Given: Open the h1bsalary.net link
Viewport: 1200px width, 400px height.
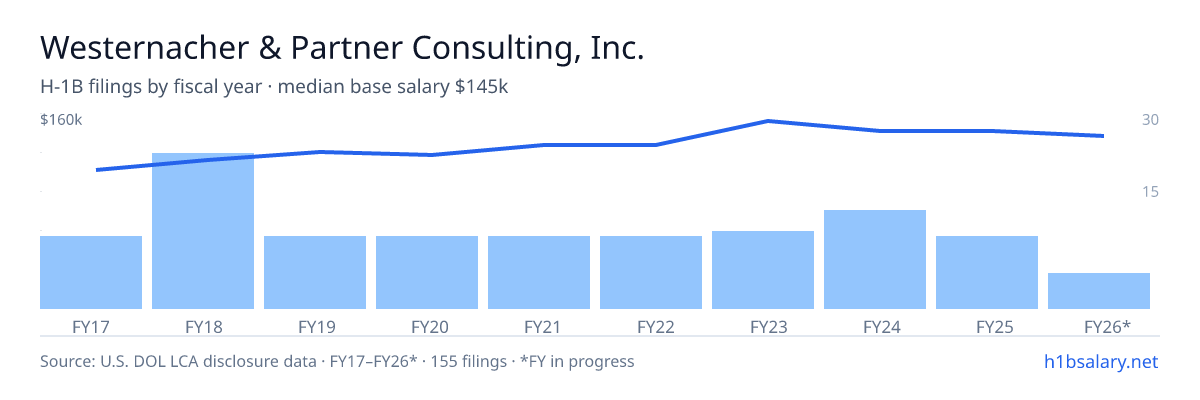Looking at the screenshot, I should (1101, 361).
